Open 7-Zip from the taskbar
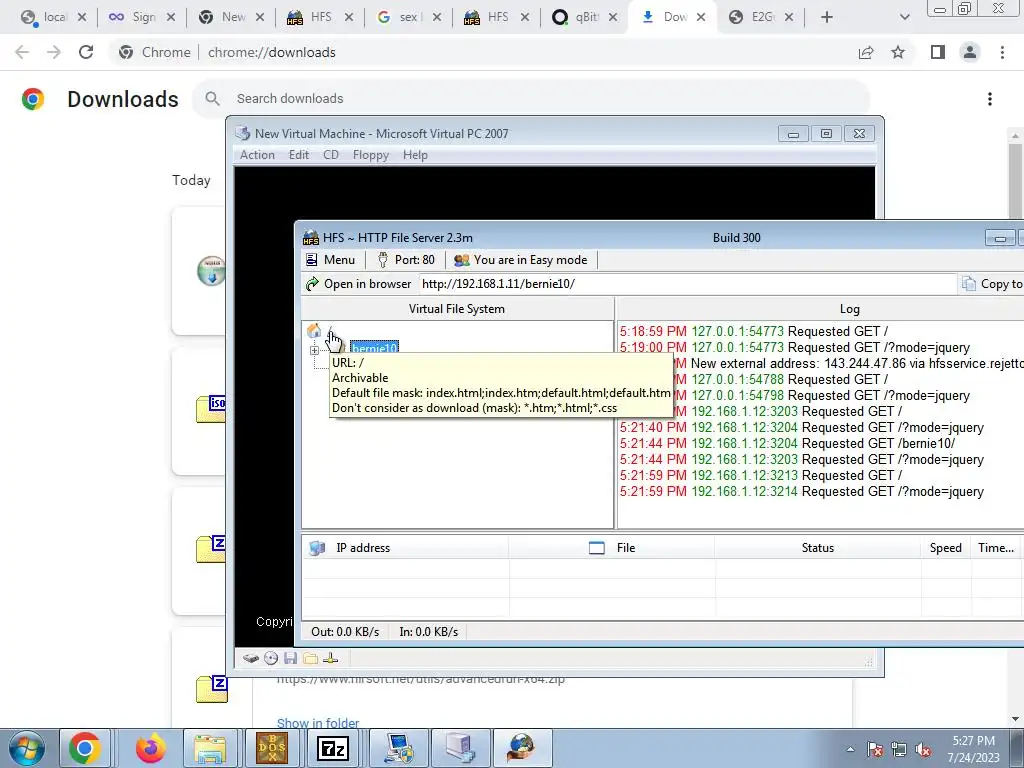This screenshot has height=768, width=1024. [x=333, y=748]
